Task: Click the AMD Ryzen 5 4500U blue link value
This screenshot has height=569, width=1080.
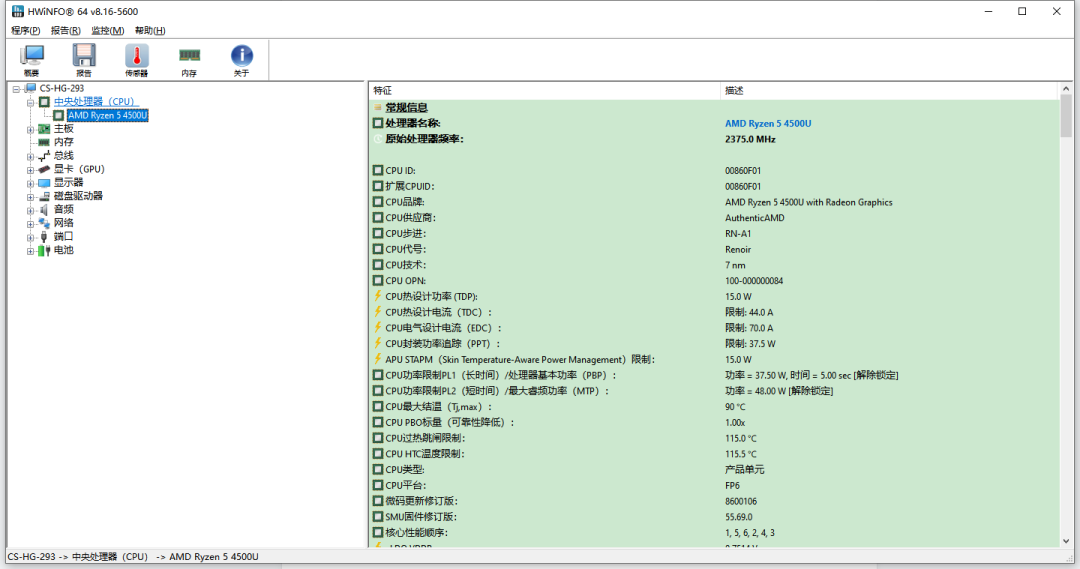Action: click(768, 123)
